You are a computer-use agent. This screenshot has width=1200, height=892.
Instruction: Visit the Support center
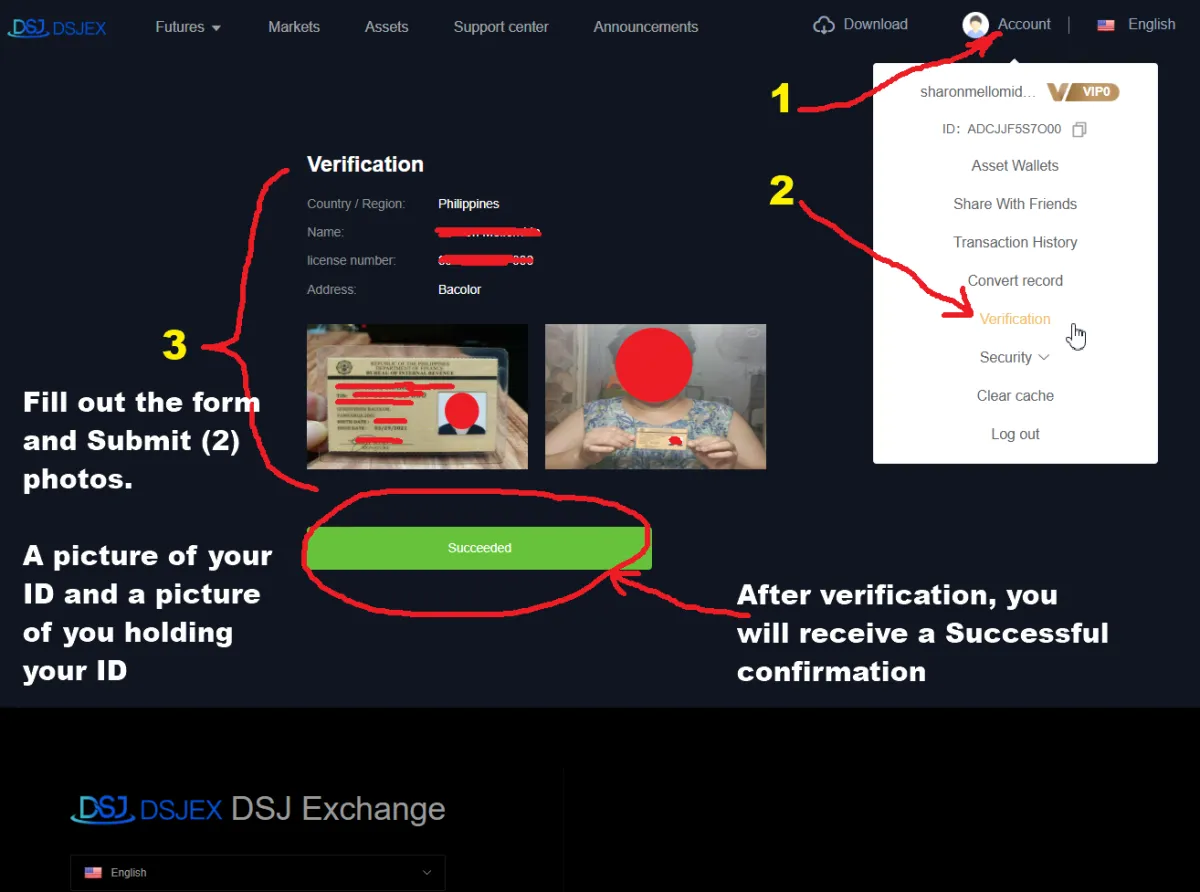pos(501,27)
